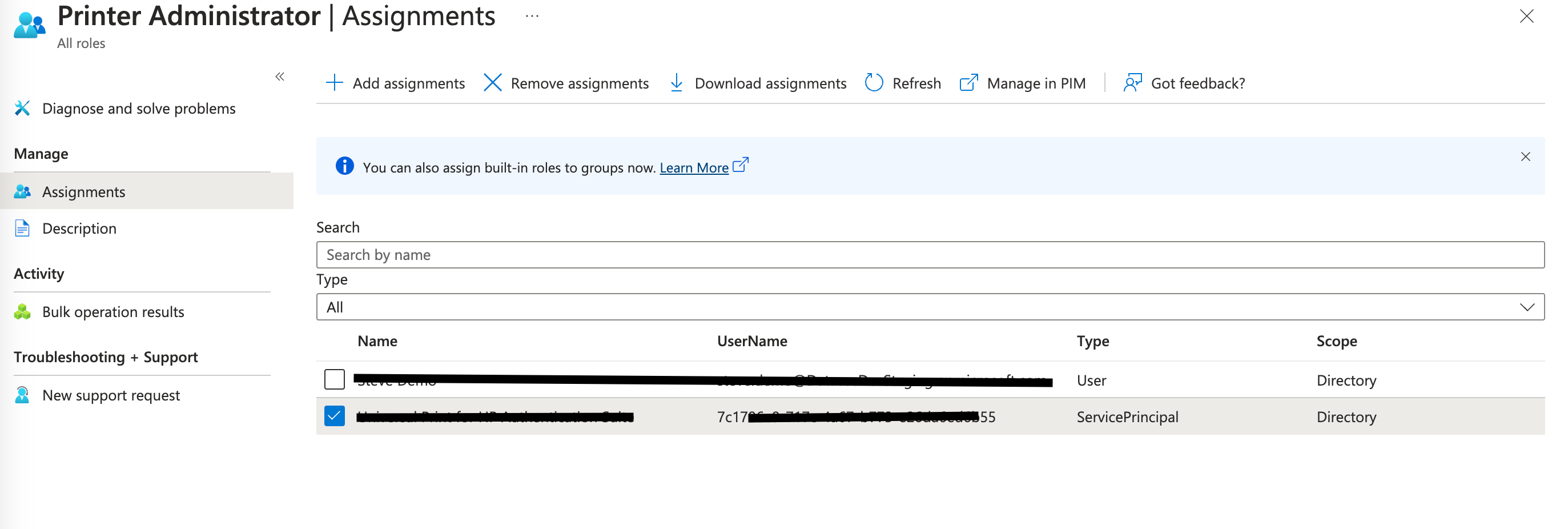Screen dimensions: 1568x529
Task: Click the Download assignments arrow icon
Action: [x=676, y=83]
